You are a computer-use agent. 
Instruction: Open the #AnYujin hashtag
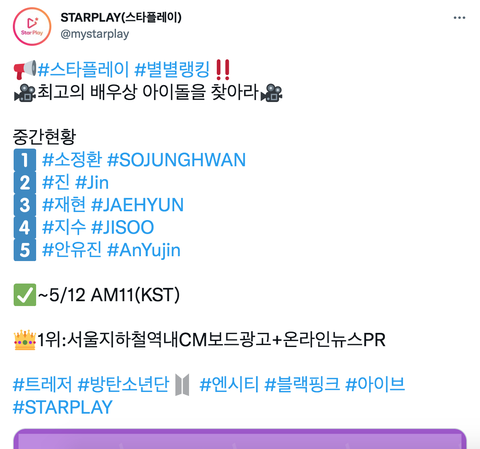(x=144, y=250)
